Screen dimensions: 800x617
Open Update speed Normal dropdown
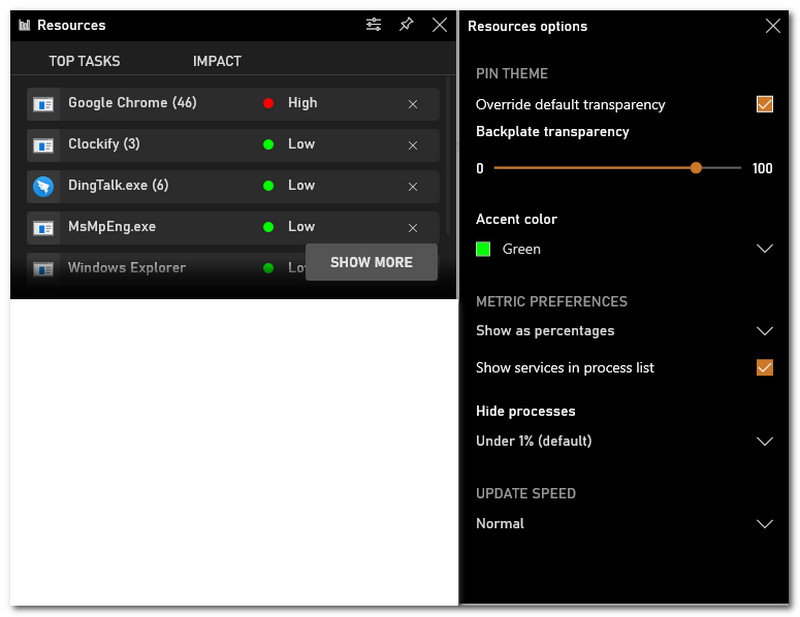pyautogui.click(x=765, y=523)
